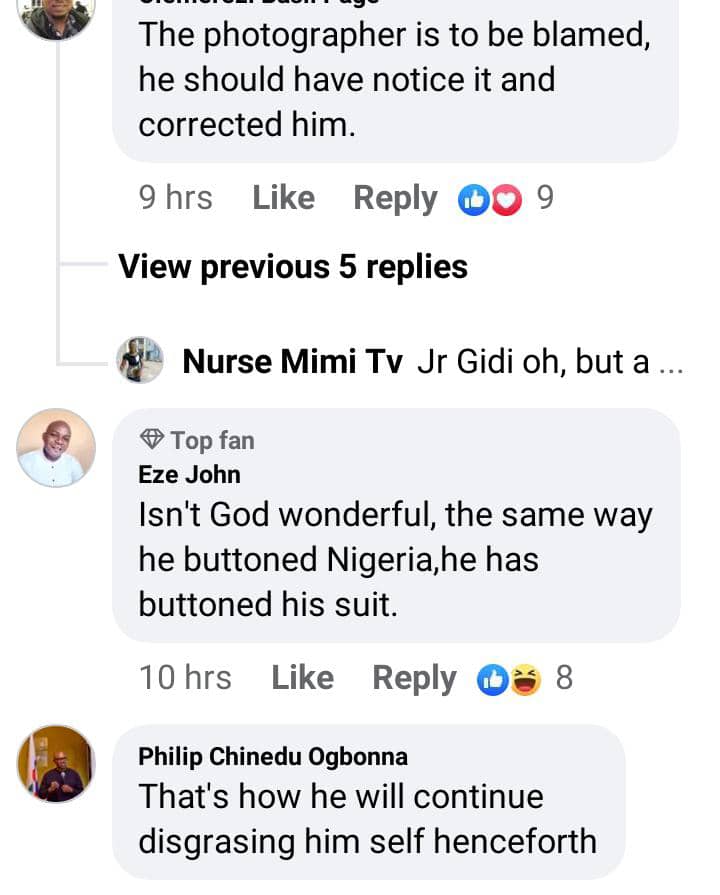The image size is (720, 895).
Task: Open Nurse Mimi Tv's profile name
Action: coord(292,362)
